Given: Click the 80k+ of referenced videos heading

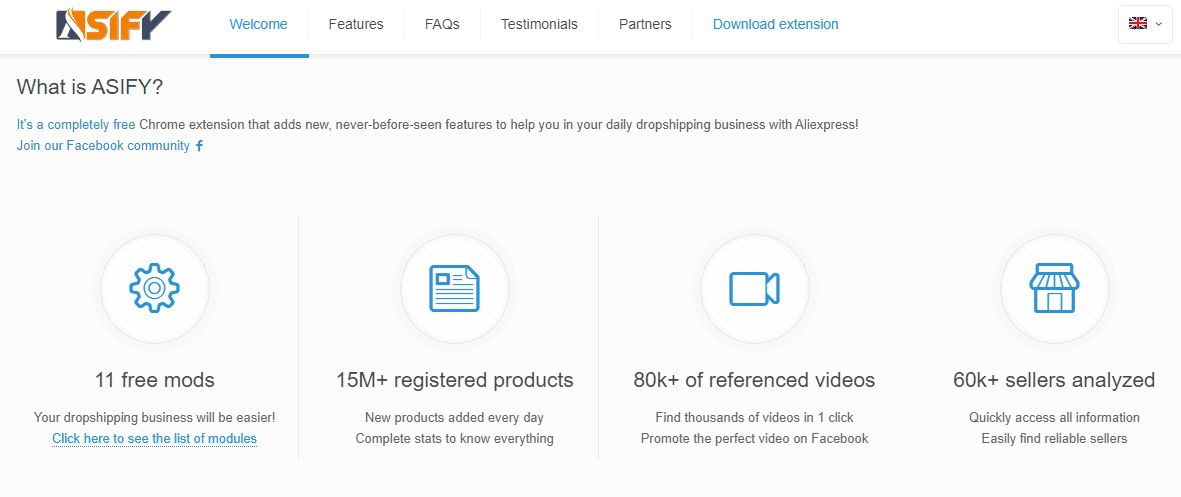Looking at the screenshot, I should click(754, 380).
